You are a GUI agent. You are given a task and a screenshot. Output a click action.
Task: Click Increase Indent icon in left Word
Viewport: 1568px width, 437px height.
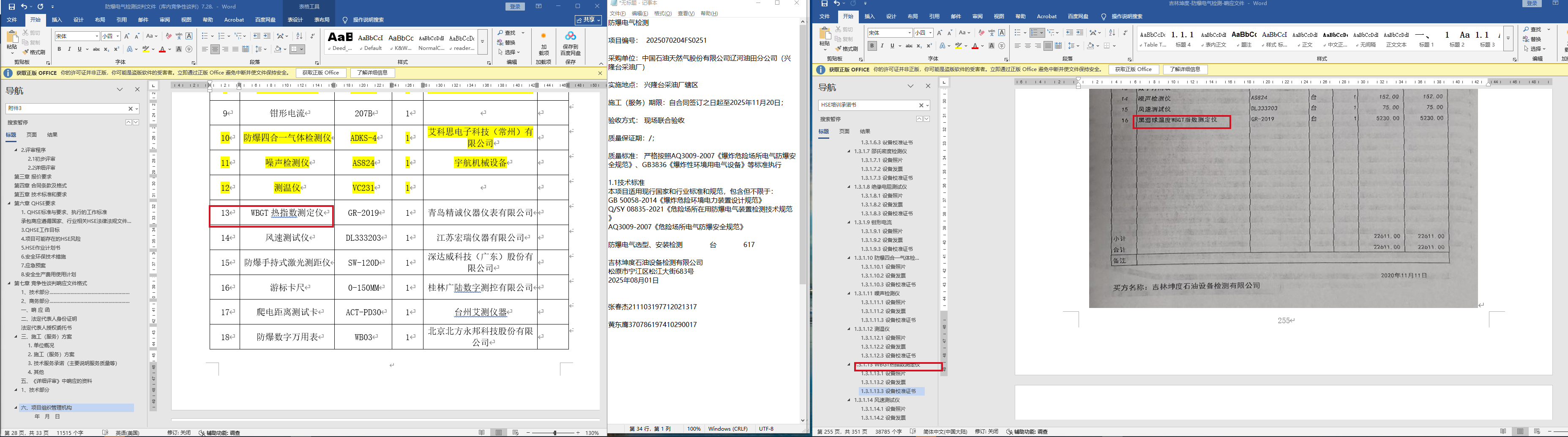point(267,36)
